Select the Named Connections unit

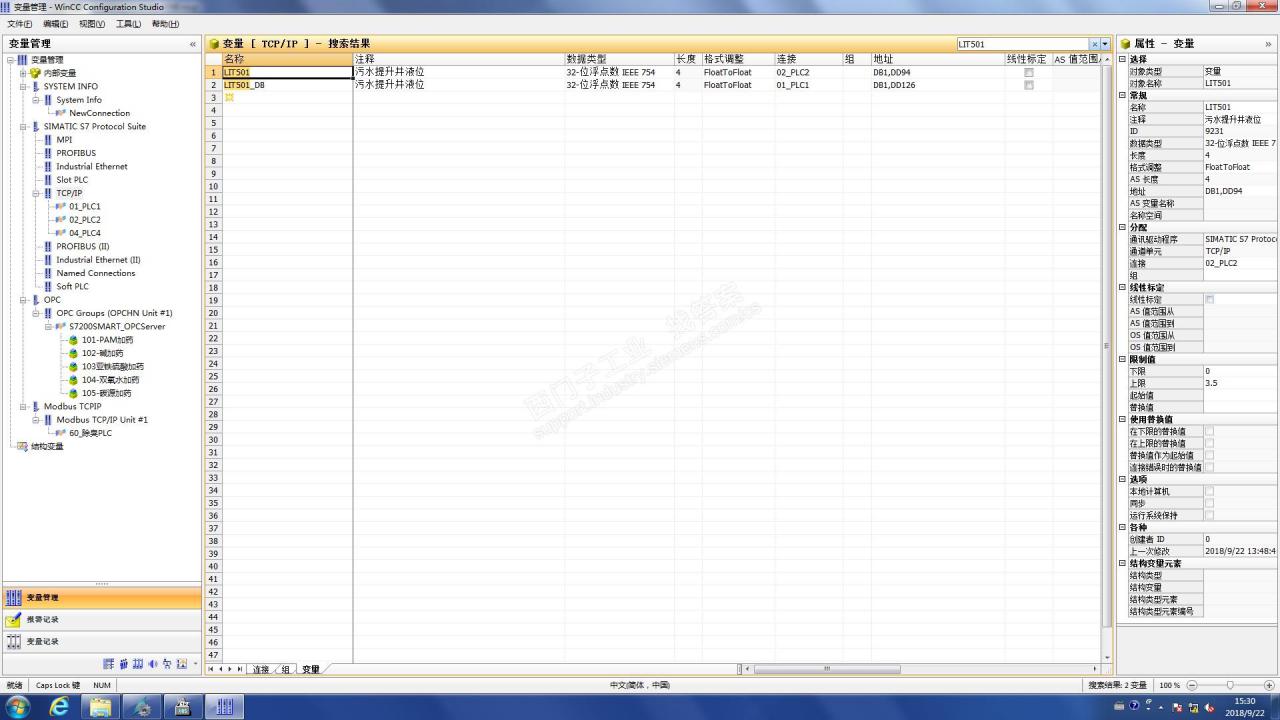pos(95,273)
